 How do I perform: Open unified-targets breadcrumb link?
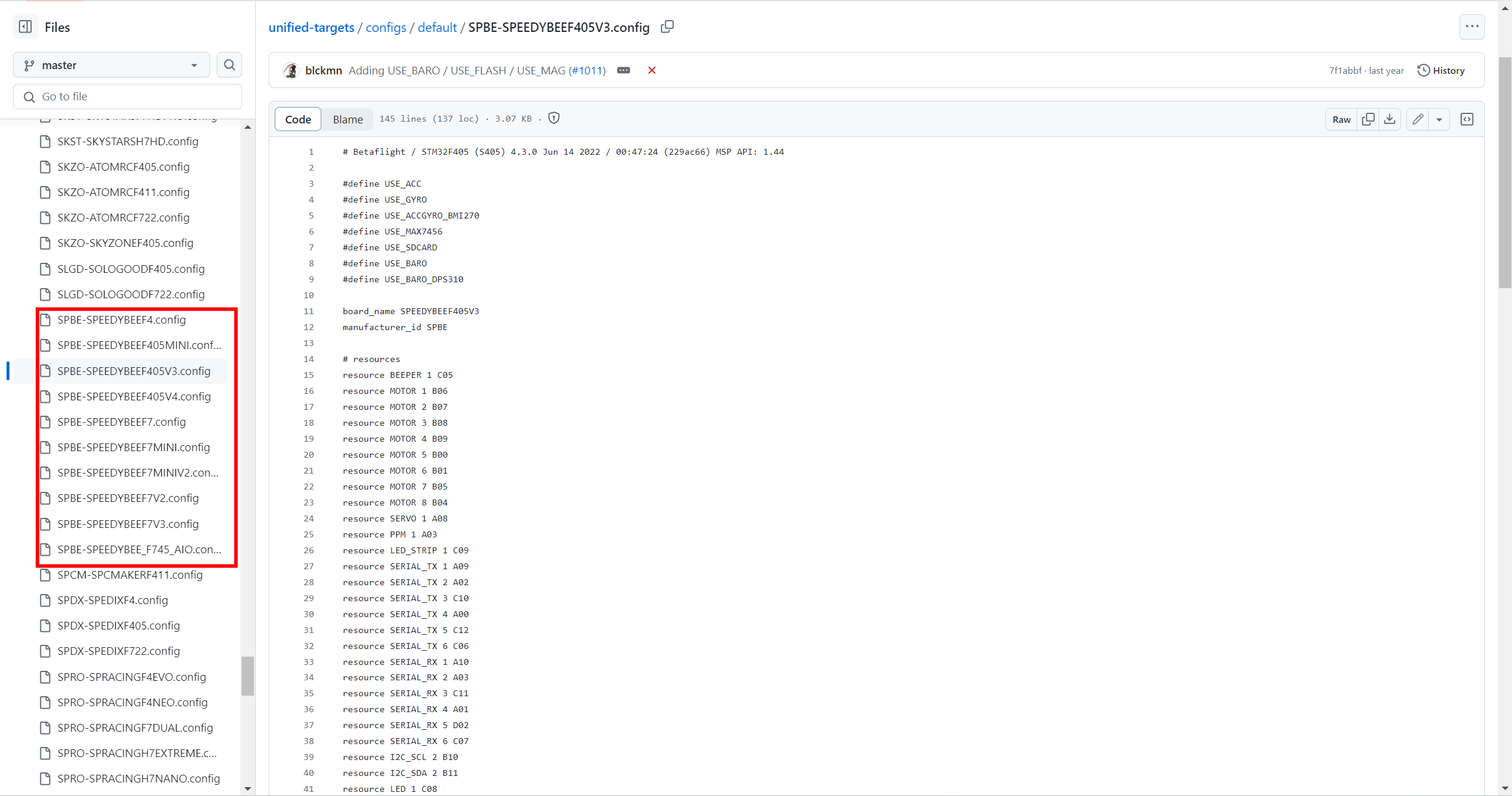(311, 27)
